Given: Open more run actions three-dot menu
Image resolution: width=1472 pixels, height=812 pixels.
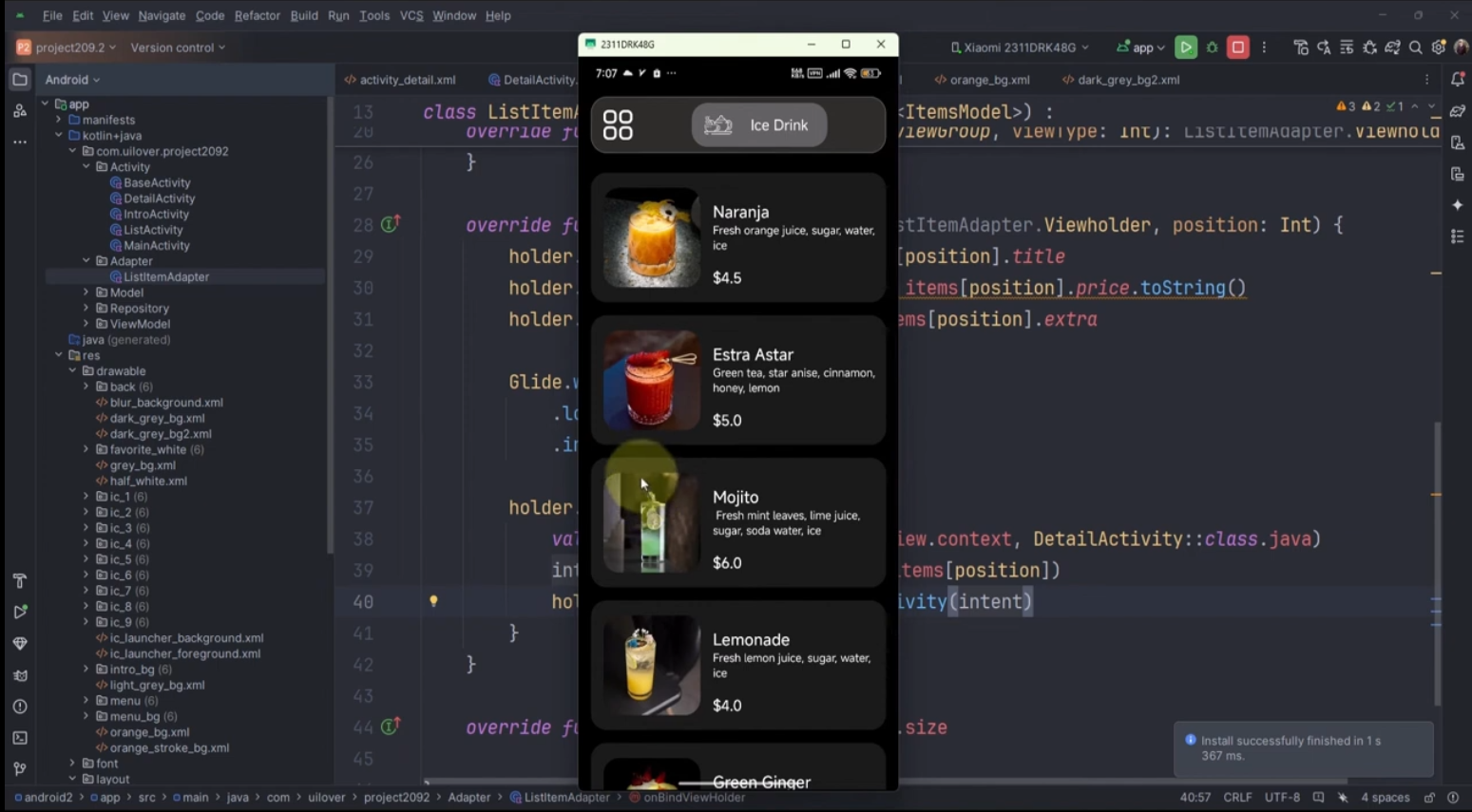Looking at the screenshot, I should [1264, 47].
